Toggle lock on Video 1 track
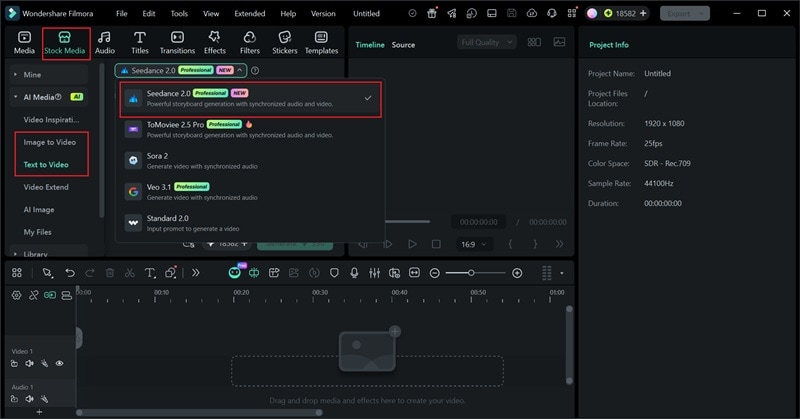 click(14, 363)
